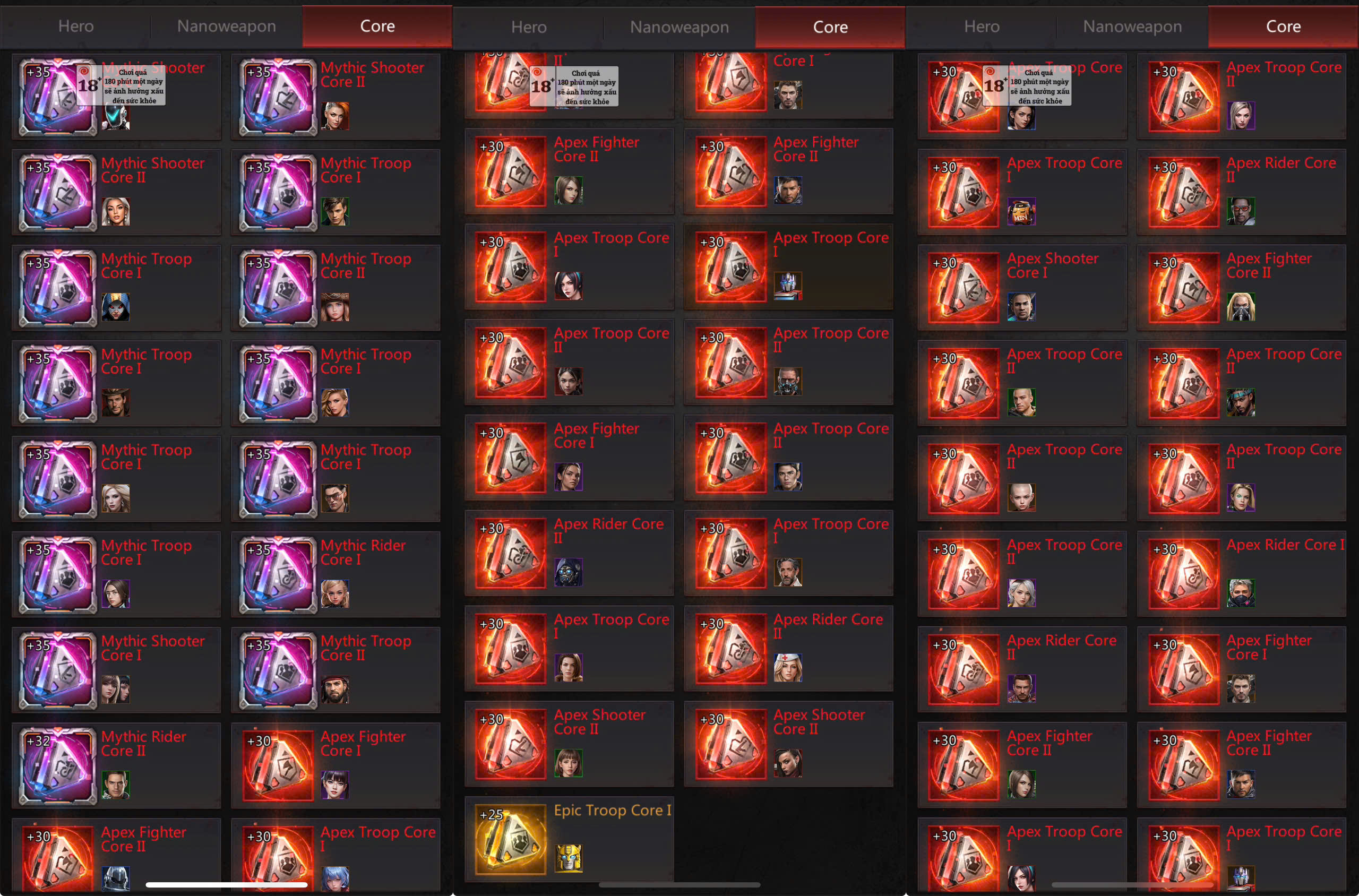Open the Nanoweapon tab in left panel
Viewport: 1359px width, 896px height.
tap(226, 27)
